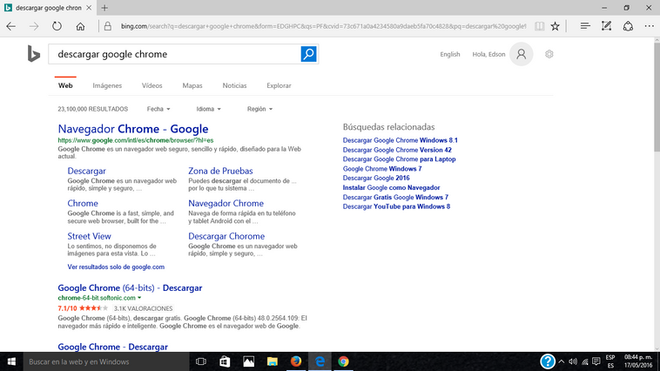Open Zona de Pruebas sublink

pos(221,171)
